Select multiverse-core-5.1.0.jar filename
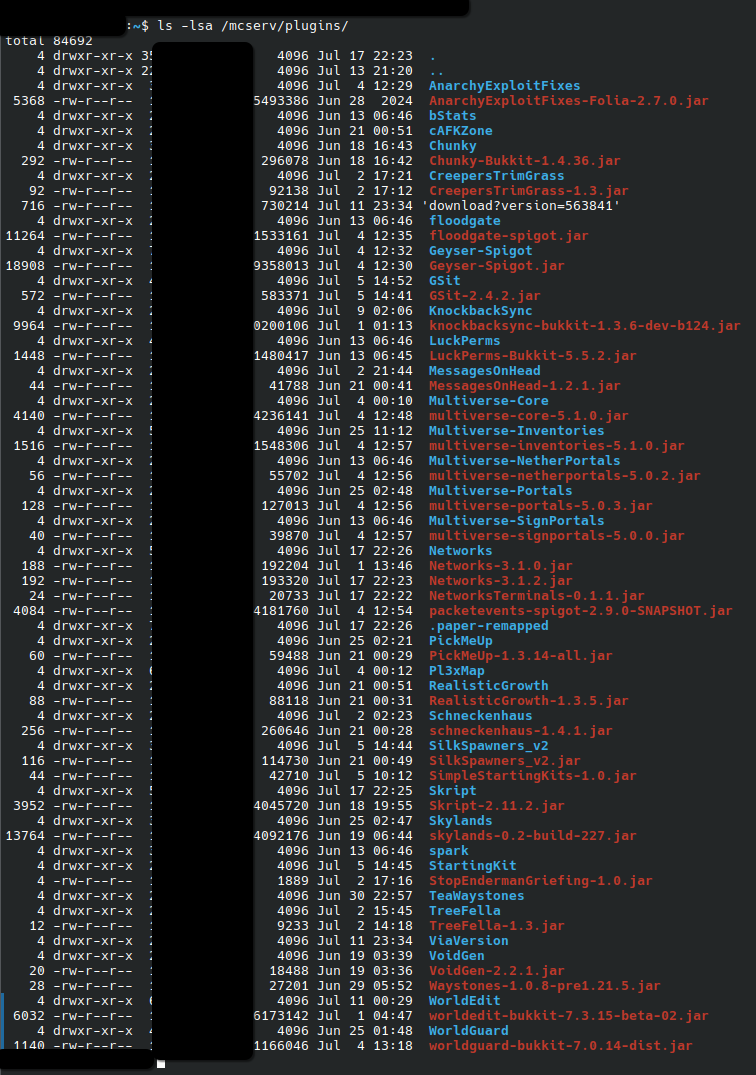The image size is (756, 1075). coord(528,416)
